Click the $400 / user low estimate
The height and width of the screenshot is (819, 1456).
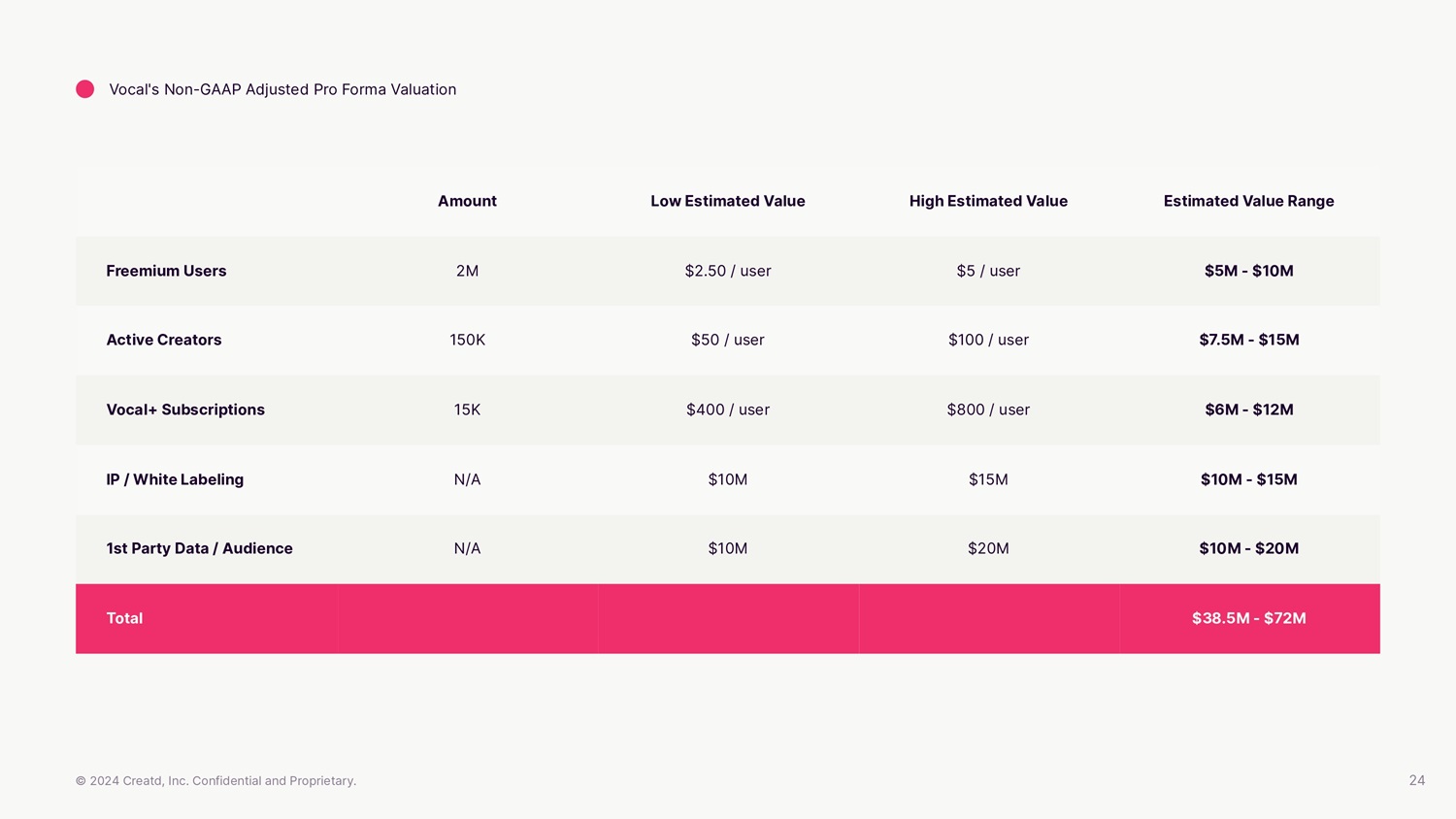pos(727,409)
